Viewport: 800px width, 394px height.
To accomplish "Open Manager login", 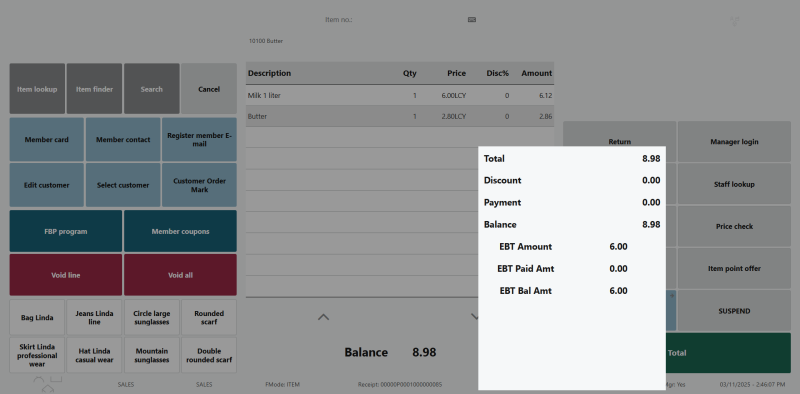I will (x=734, y=141).
